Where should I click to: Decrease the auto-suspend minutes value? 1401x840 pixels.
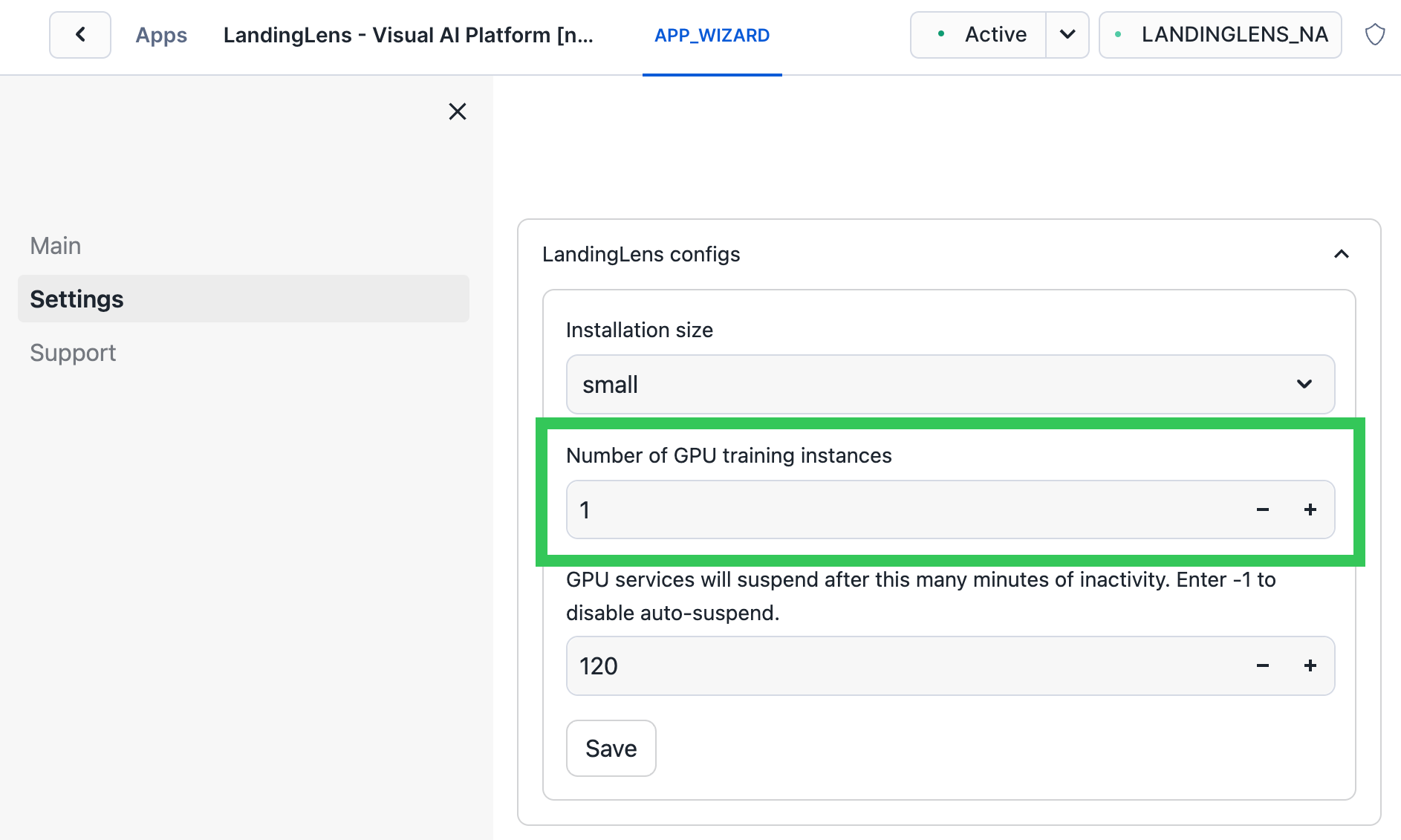pos(1262,665)
